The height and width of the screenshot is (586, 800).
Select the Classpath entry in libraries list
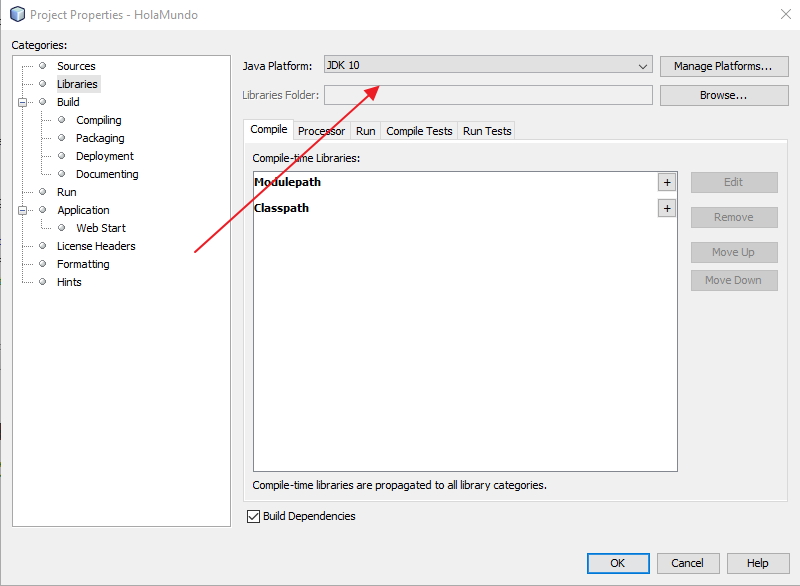281,209
